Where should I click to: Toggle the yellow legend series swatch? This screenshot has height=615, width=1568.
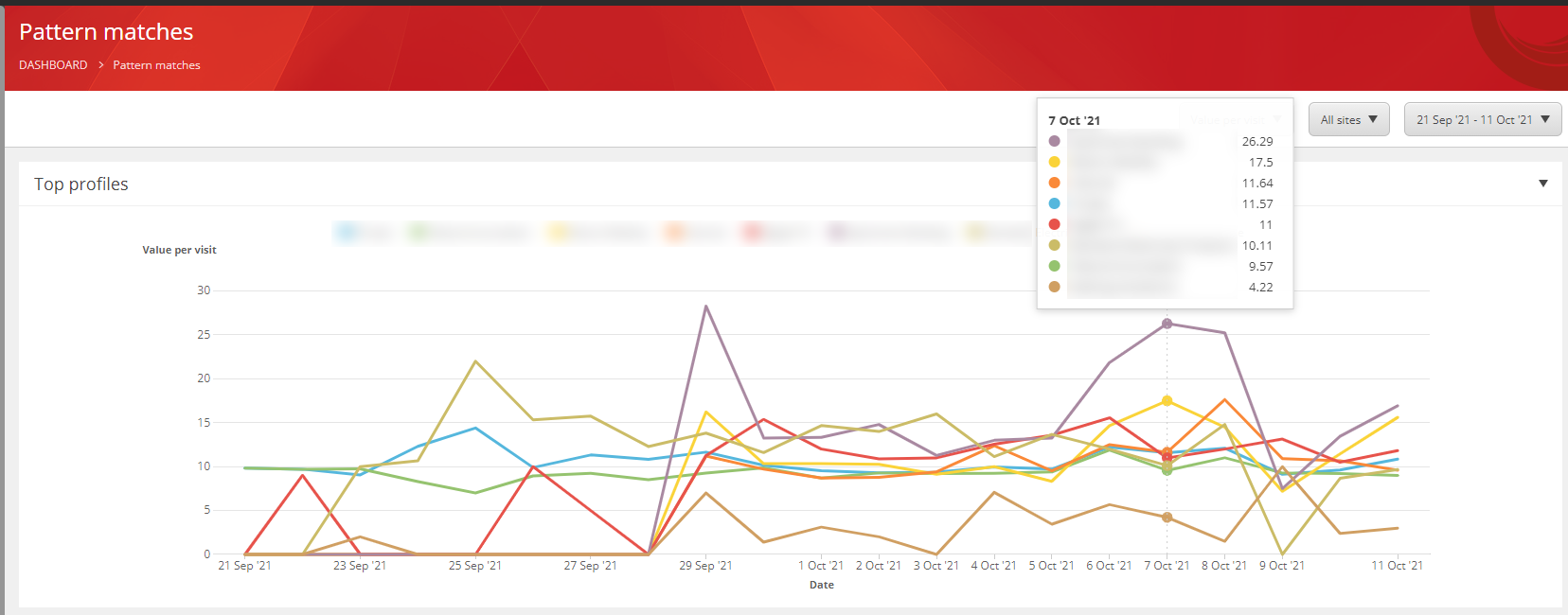pos(559,232)
